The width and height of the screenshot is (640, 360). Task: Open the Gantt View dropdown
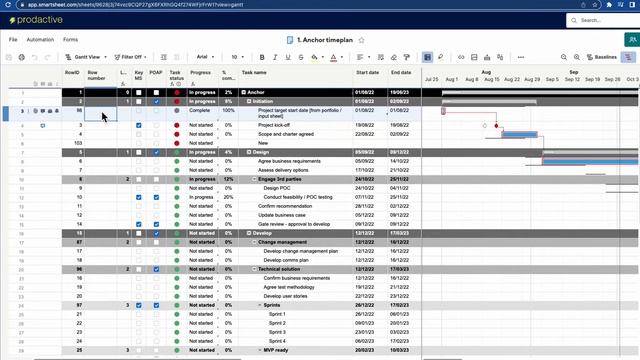[x=86, y=57]
